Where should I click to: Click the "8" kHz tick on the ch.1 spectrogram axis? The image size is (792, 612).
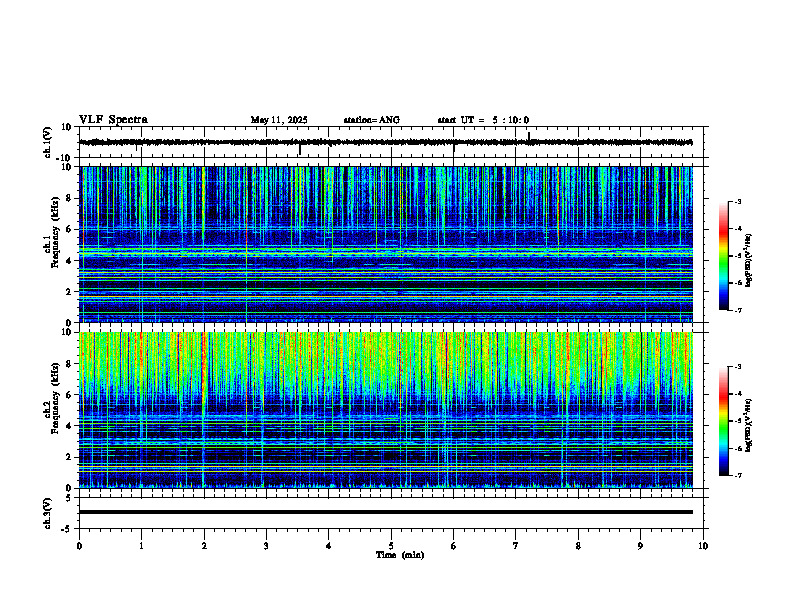point(70,198)
